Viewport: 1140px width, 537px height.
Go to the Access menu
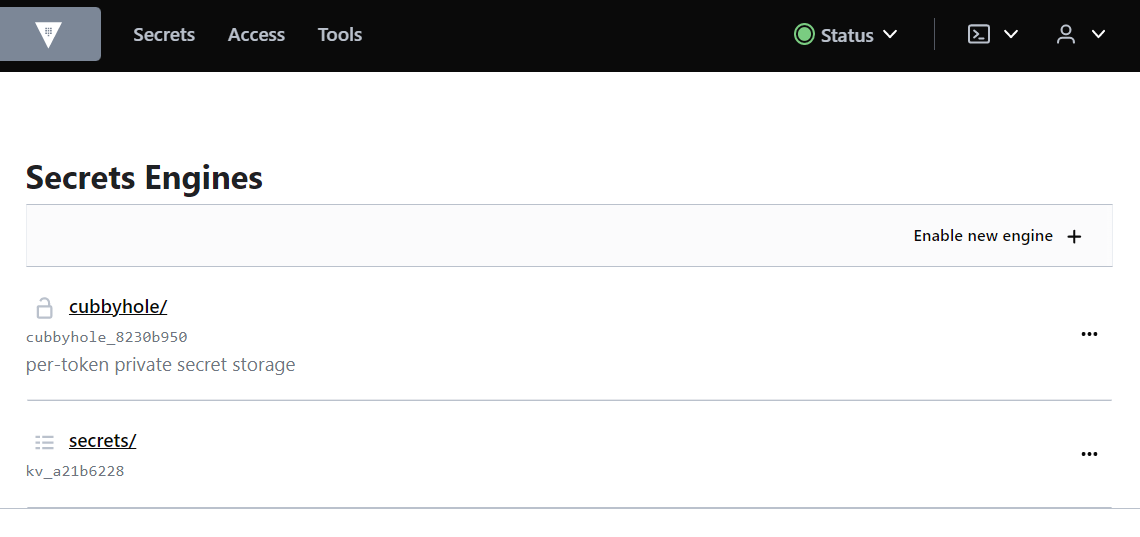click(256, 35)
